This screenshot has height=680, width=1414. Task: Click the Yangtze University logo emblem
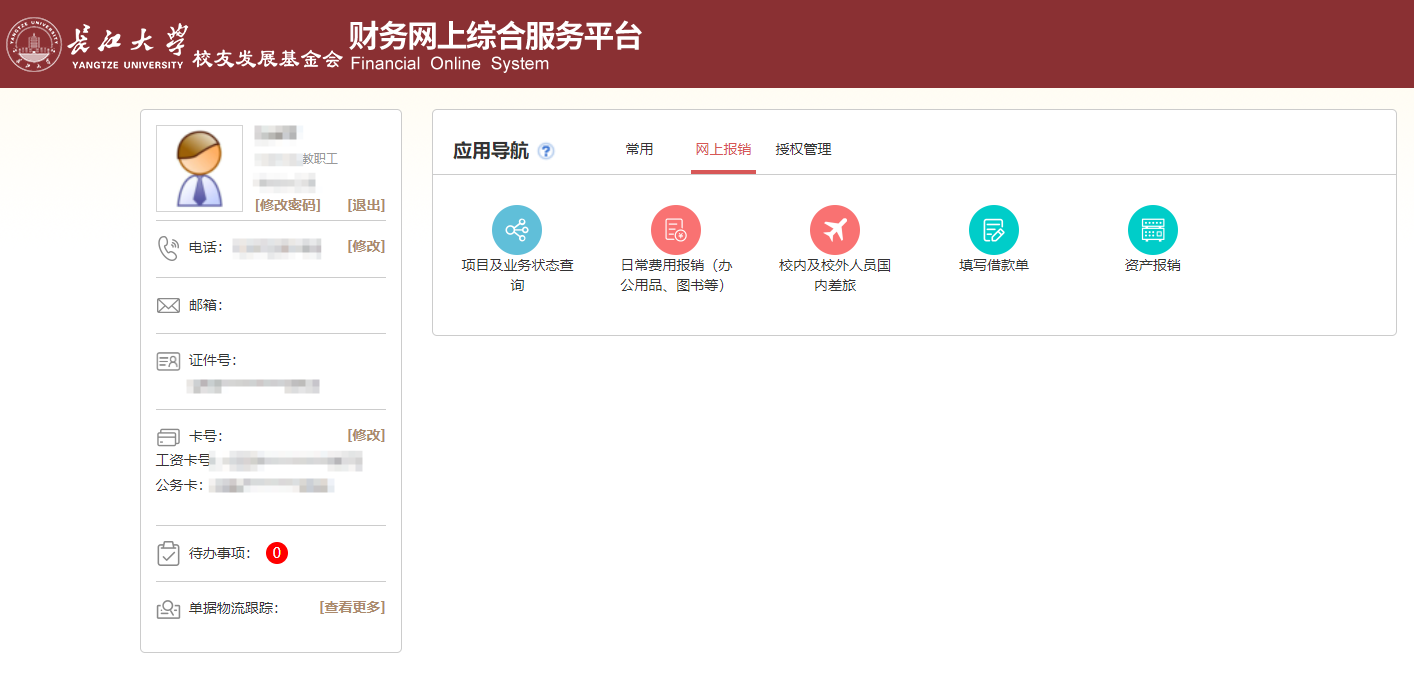point(34,44)
